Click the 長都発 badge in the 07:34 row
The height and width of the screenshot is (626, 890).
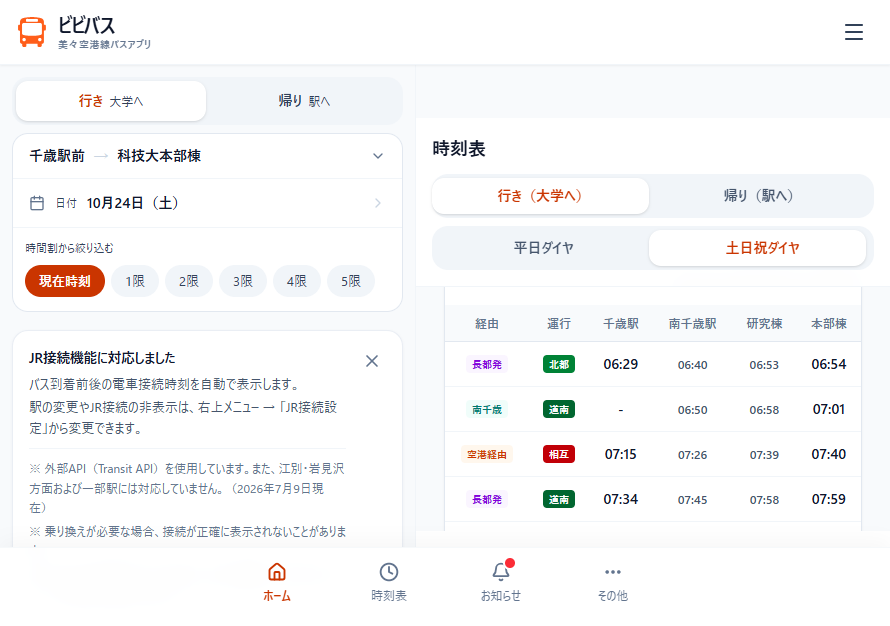[x=487, y=499]
